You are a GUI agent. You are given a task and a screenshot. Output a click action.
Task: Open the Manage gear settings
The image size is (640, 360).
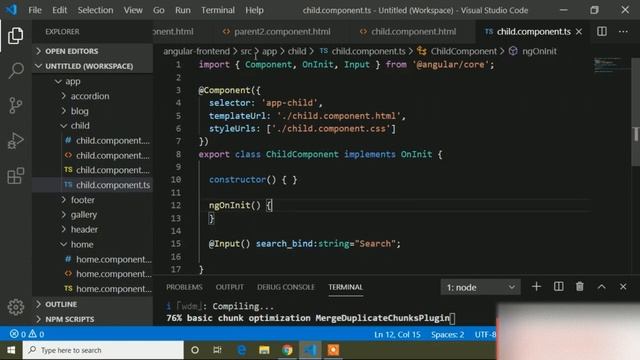tap(16, 307)
